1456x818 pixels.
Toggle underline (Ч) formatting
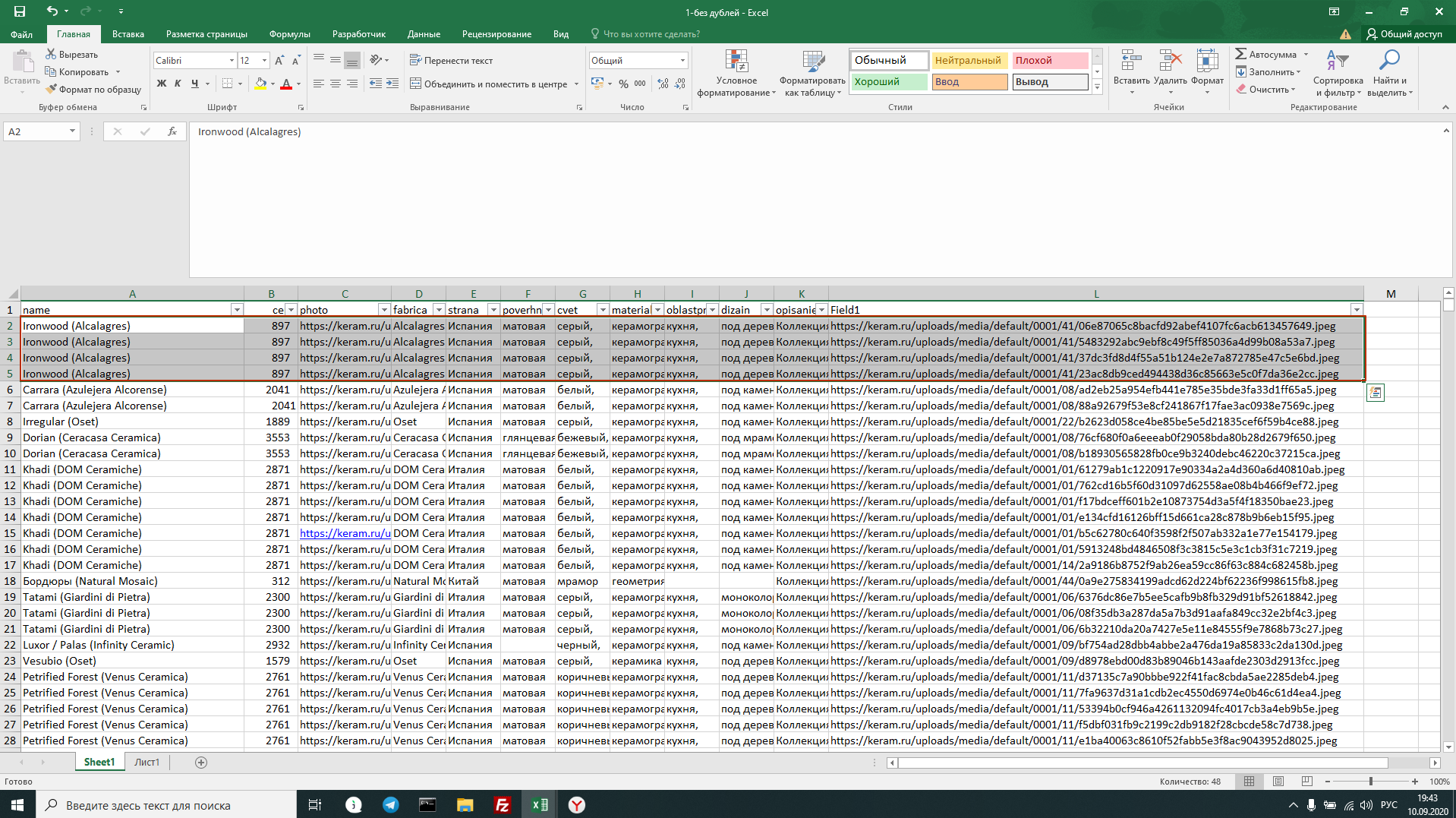point(194,84)
